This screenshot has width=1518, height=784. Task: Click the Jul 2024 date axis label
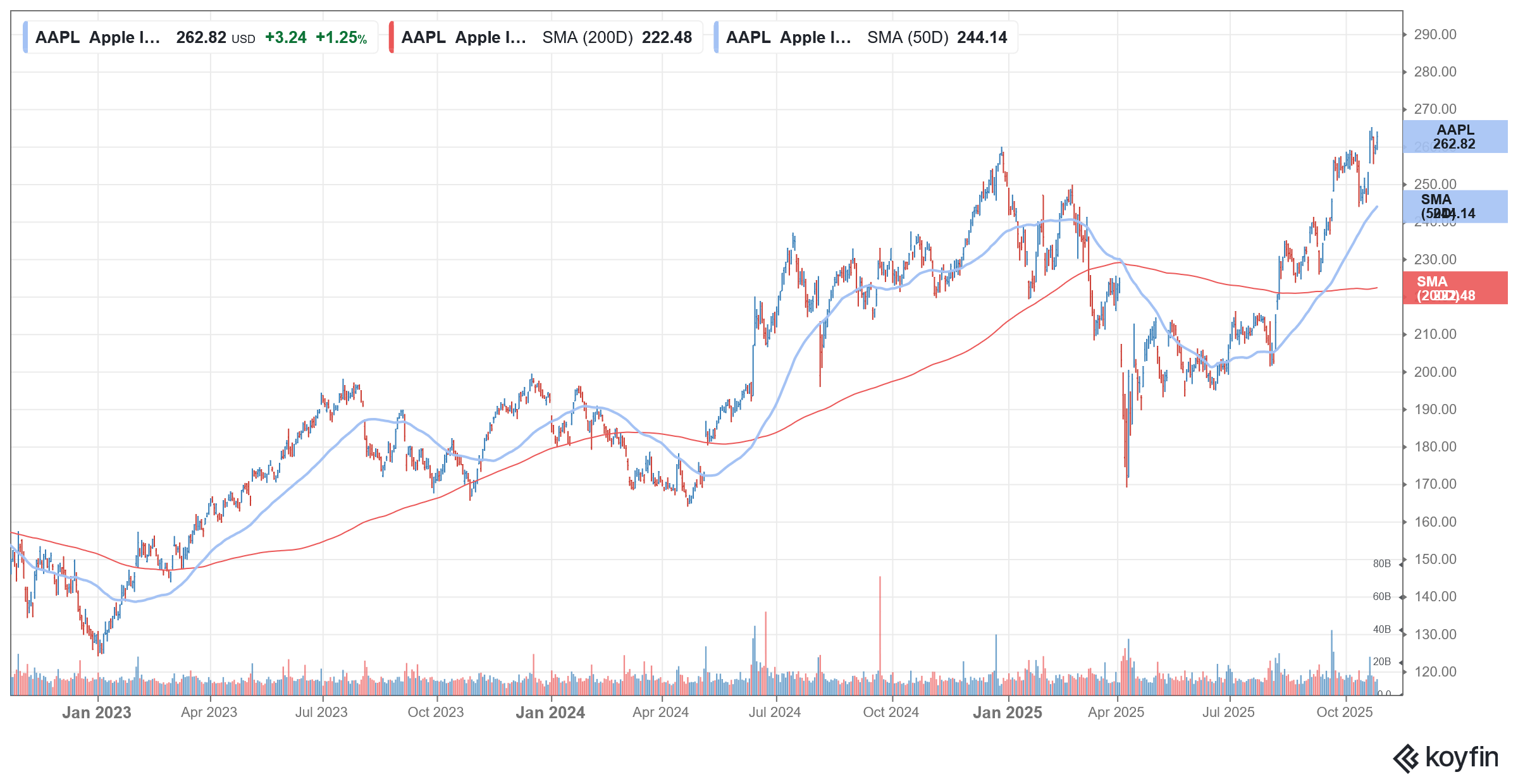tap(774, 713)
